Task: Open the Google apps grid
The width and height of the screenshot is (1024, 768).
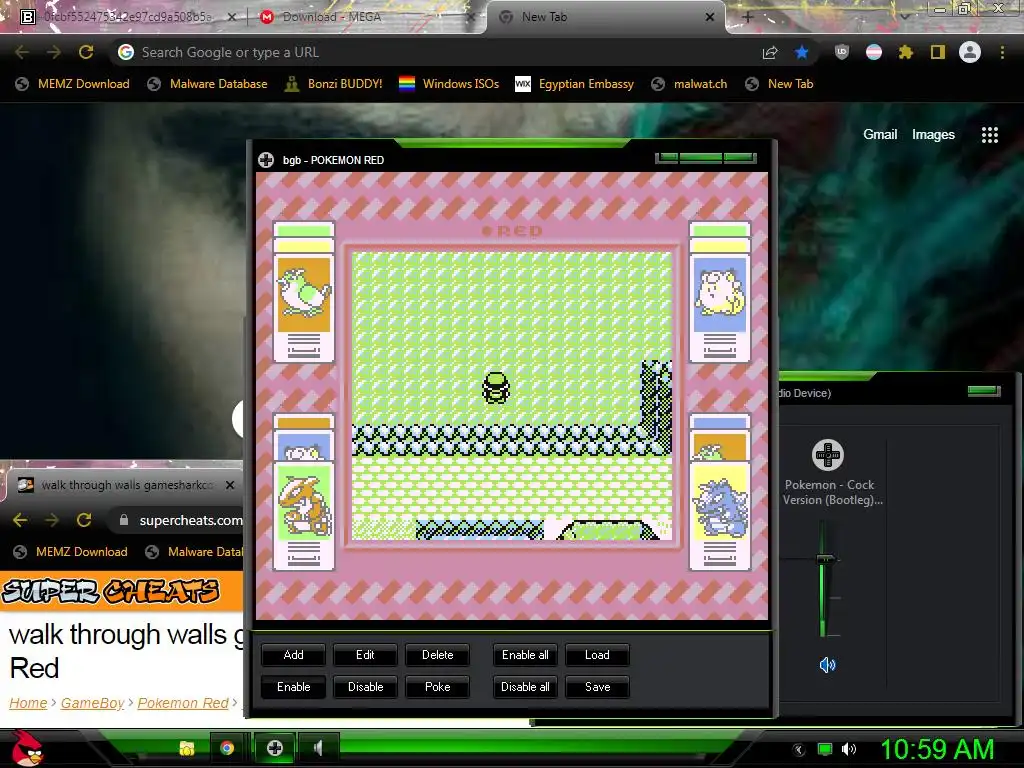Action: pyautogui.click(x=990, y=135)
